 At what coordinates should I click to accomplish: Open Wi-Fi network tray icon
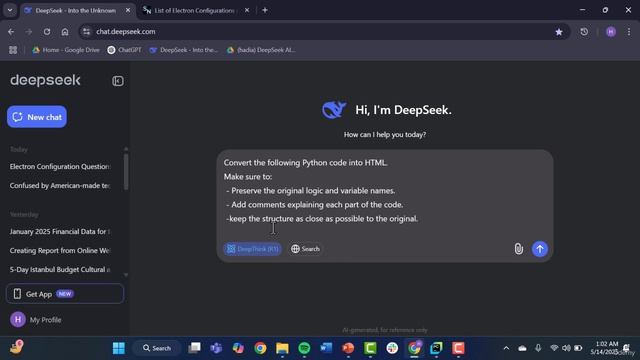[554, 348]
